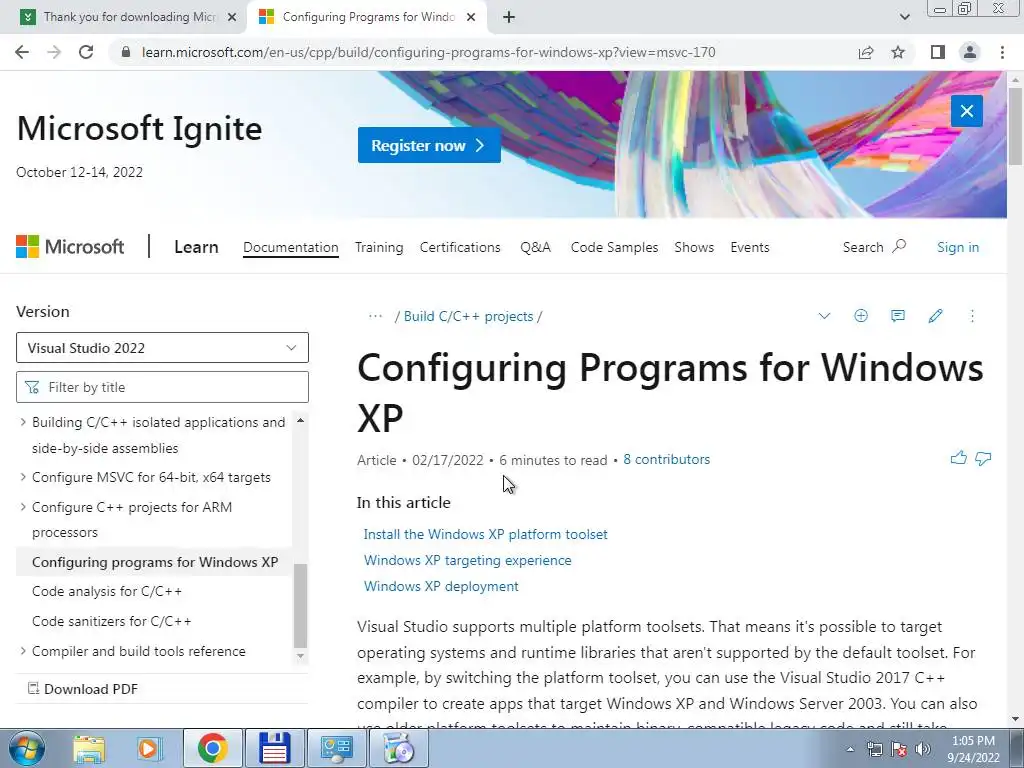Open Windows Start menu
Viewport: 1024px width, 768px height.
[x=26, y=748]
